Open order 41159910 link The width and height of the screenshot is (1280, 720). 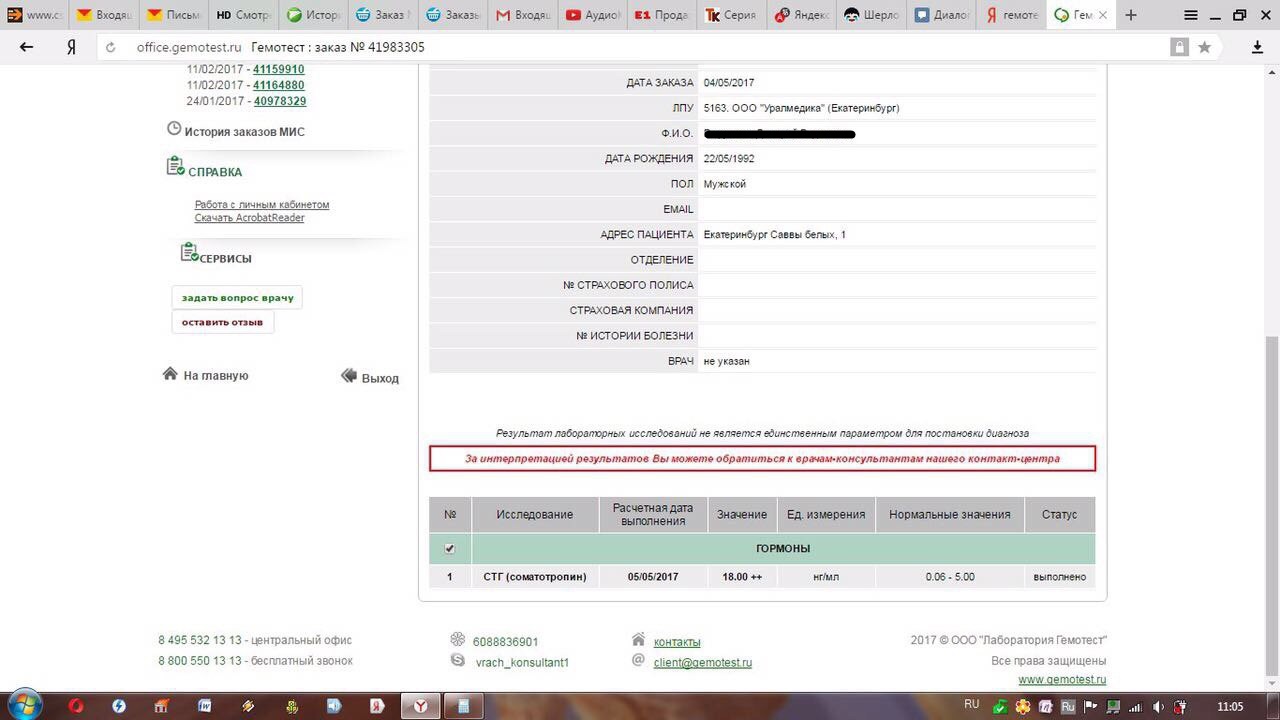pyautogui.click(x=279, y=69)
